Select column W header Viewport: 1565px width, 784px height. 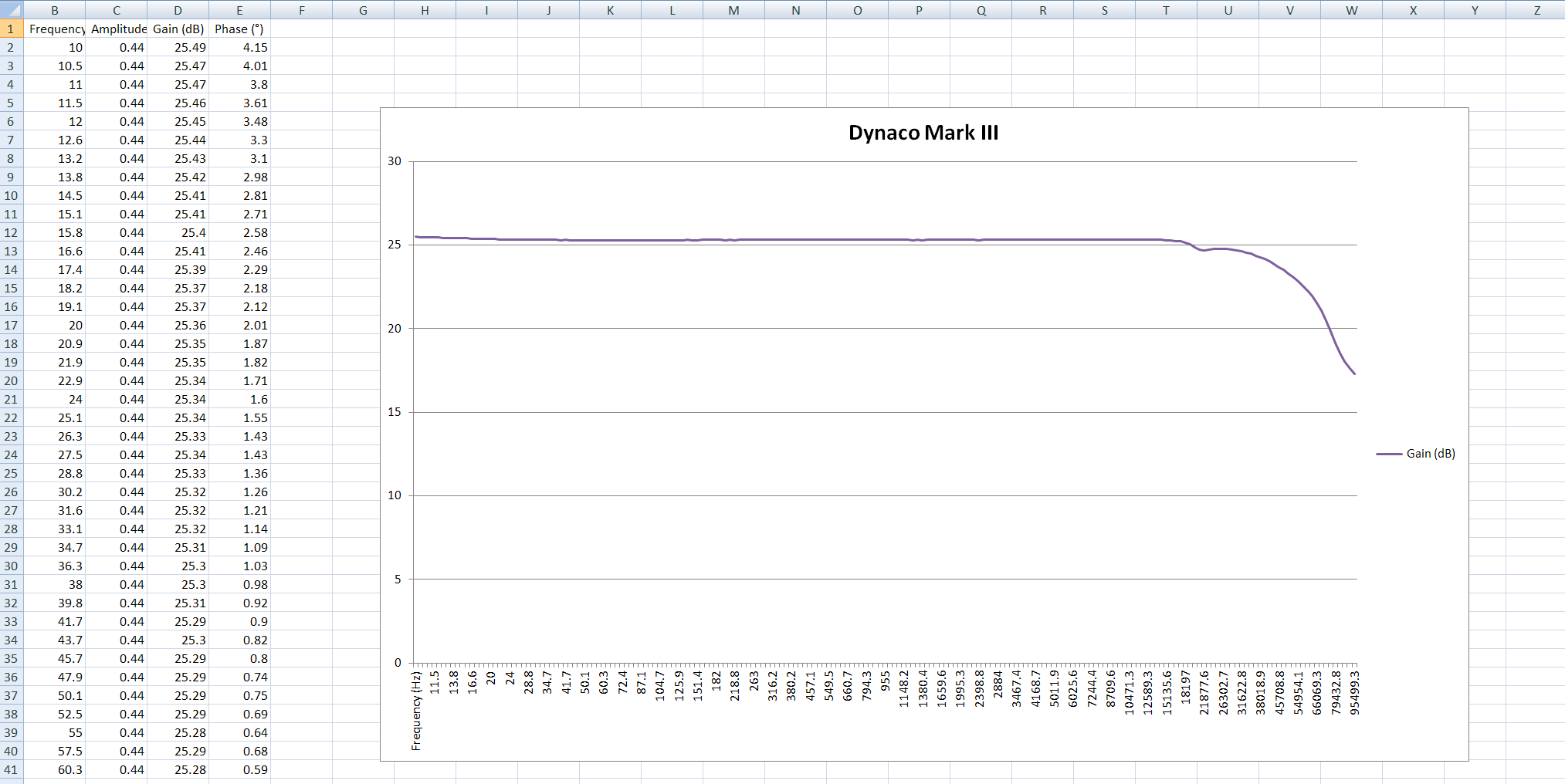tap(1352, 10)
